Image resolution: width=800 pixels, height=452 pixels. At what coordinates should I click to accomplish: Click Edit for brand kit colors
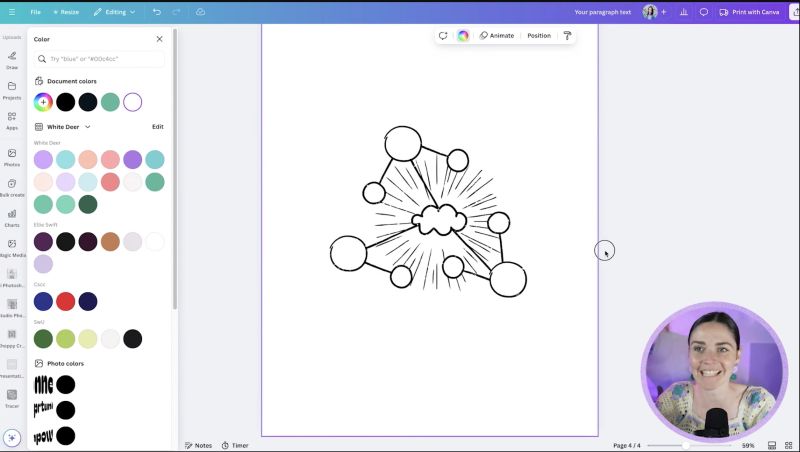tap(158, 127)
